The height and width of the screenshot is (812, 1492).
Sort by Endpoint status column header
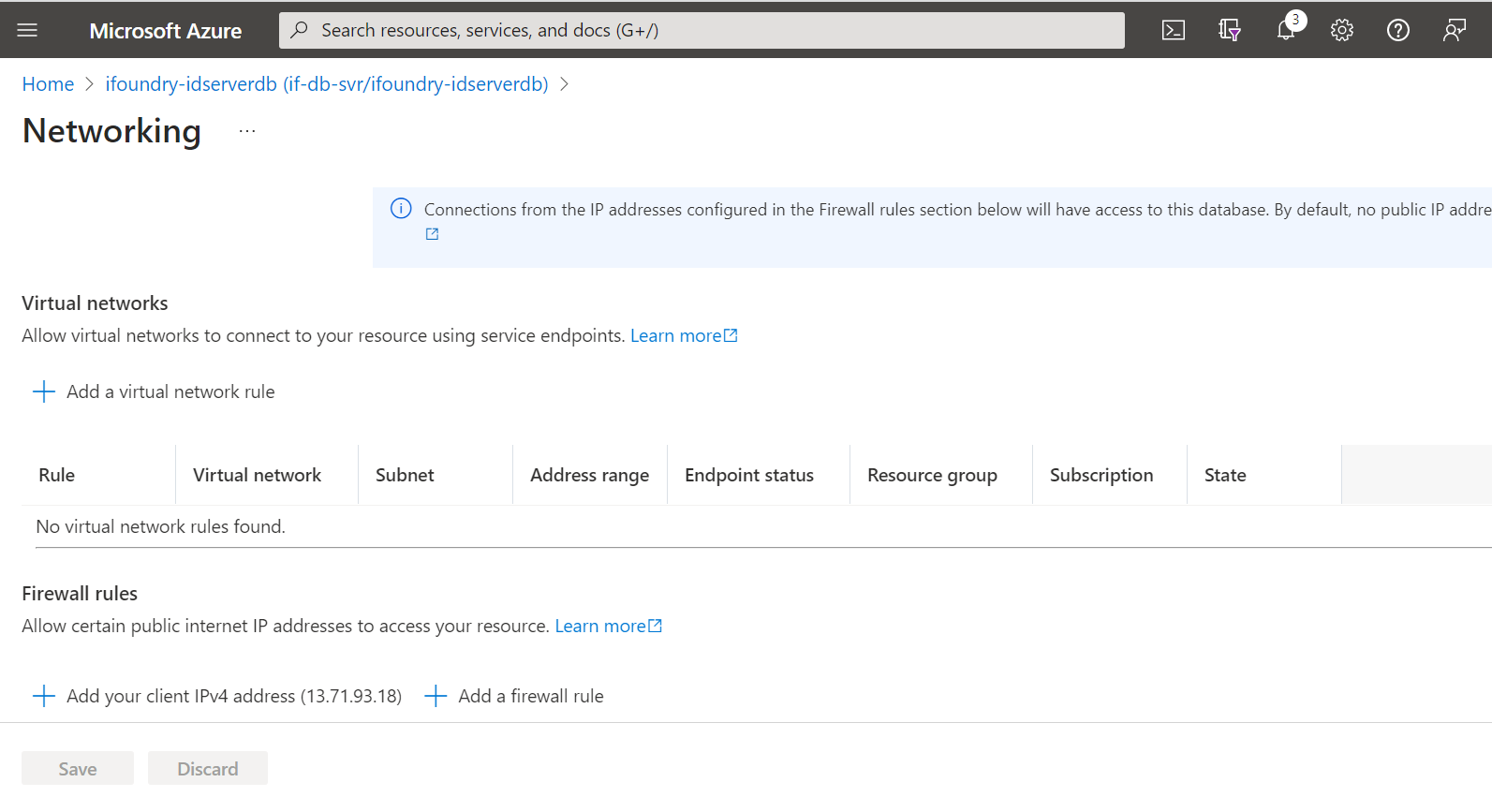point(759,475)
